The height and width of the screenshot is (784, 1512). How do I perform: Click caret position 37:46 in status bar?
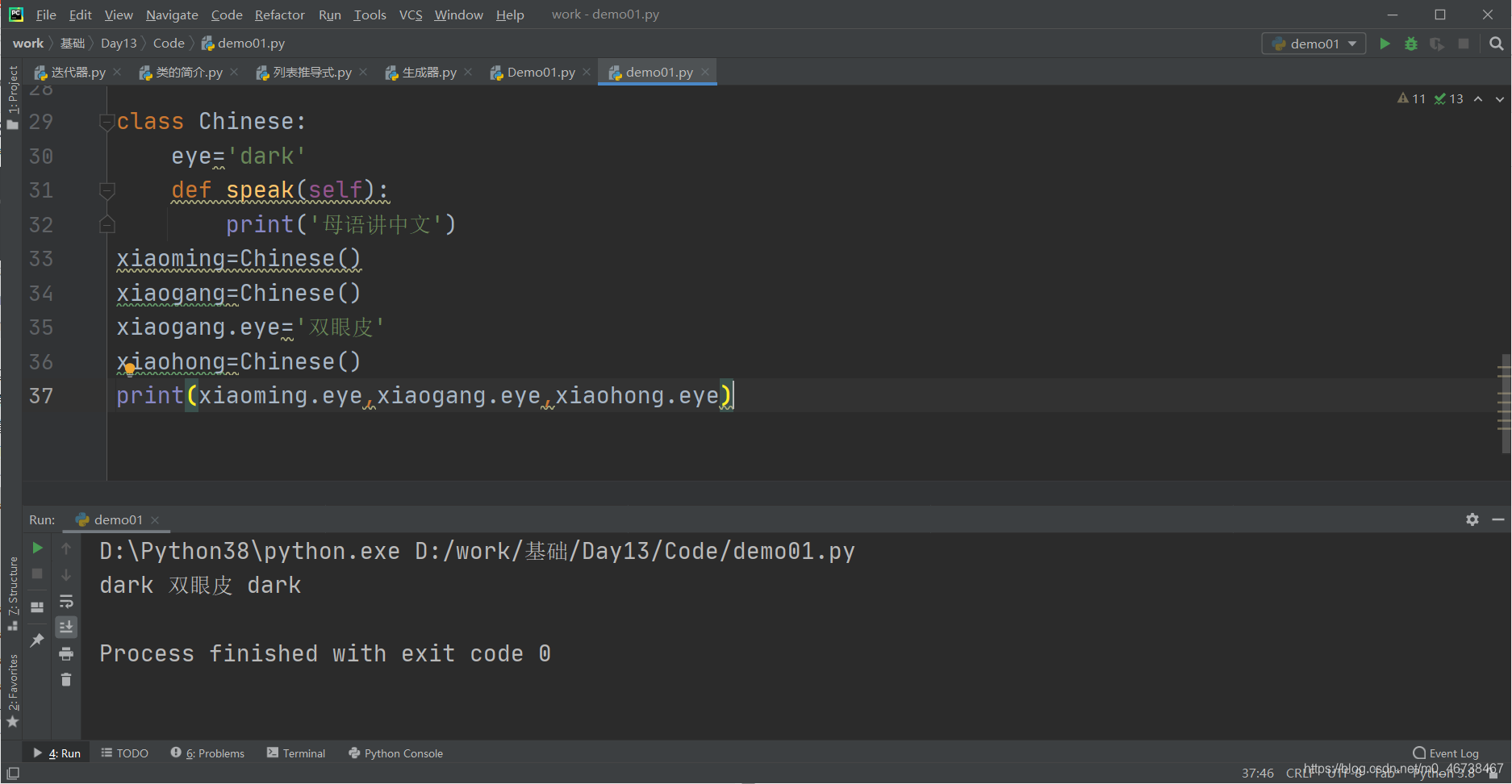coord(1257,773)
